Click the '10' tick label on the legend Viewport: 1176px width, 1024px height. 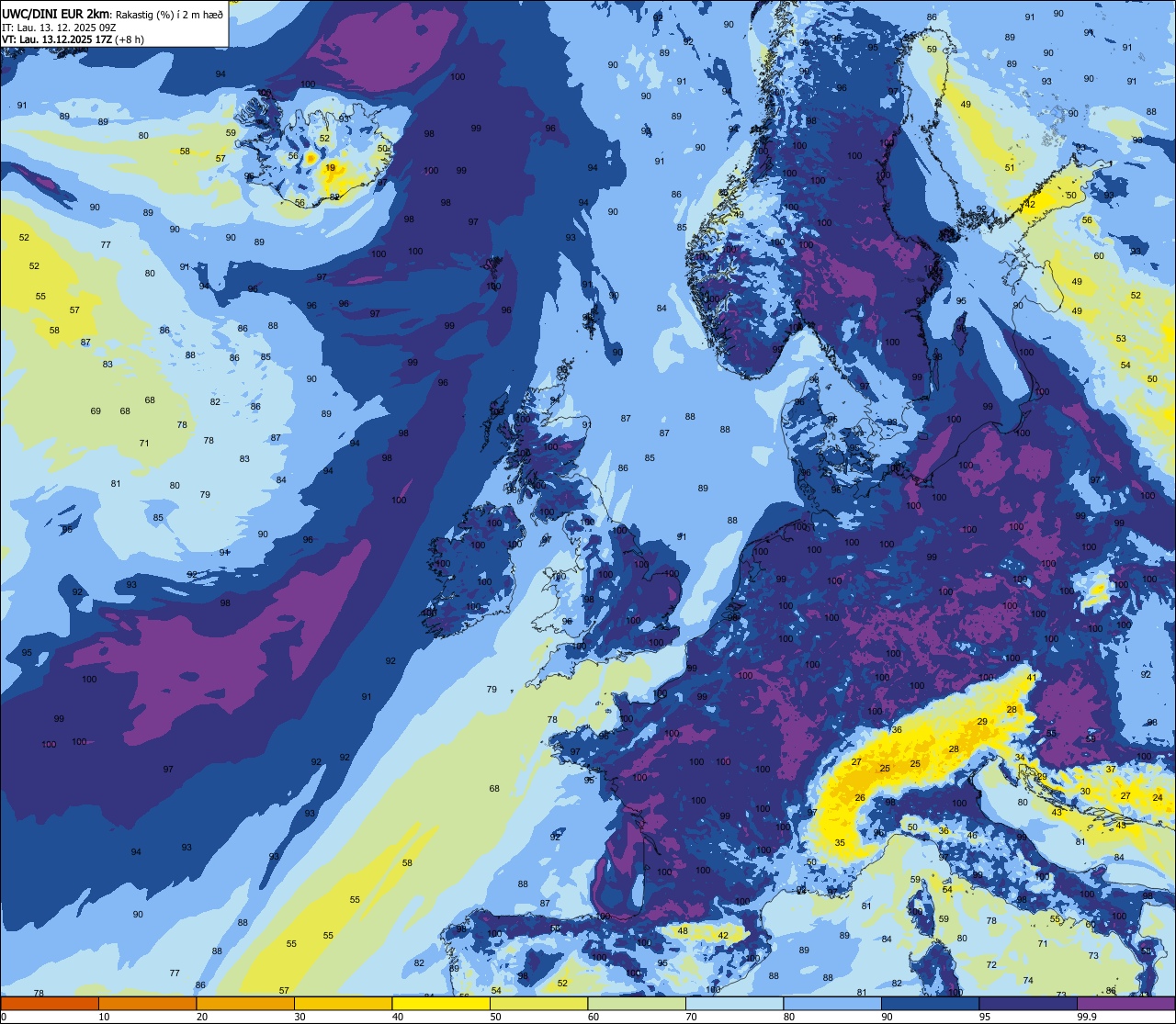tap(104, 1017)
